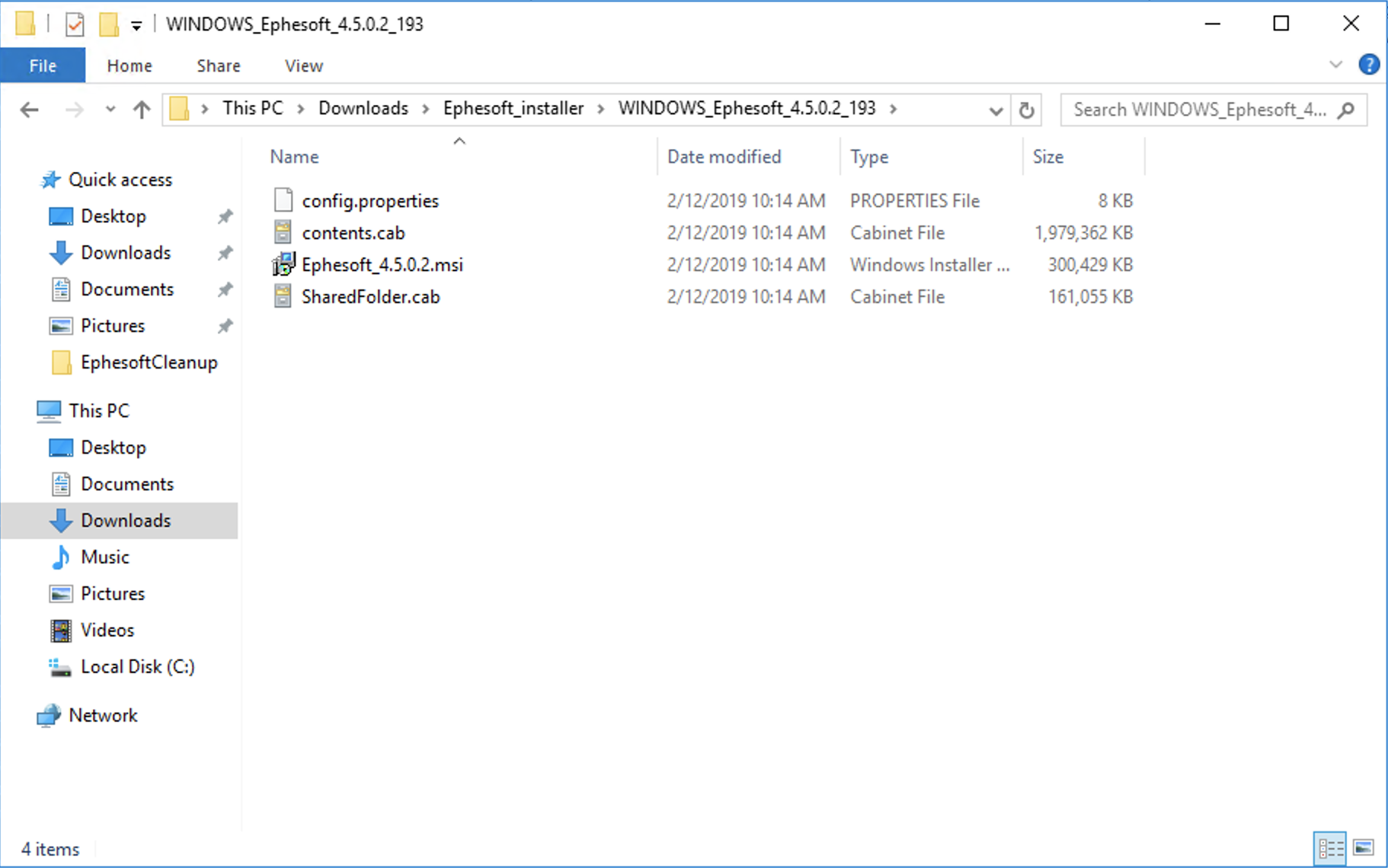Sort by the Name column header
This screenshot has width=1388, height=868.
295,157
